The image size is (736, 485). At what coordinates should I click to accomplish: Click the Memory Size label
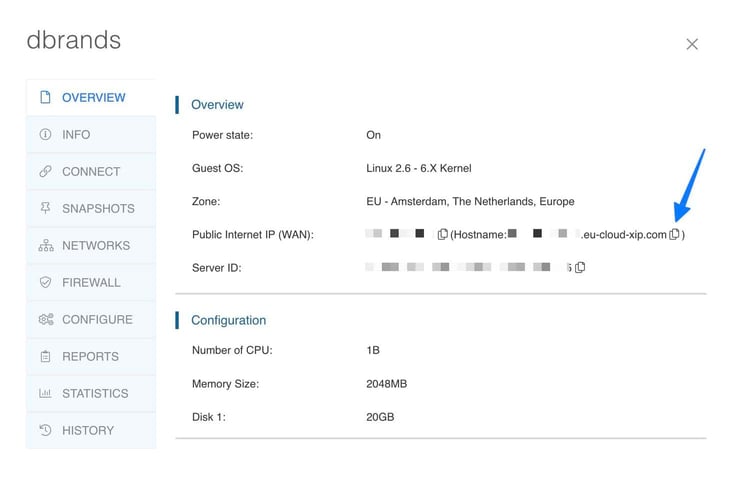coord(225,384)
